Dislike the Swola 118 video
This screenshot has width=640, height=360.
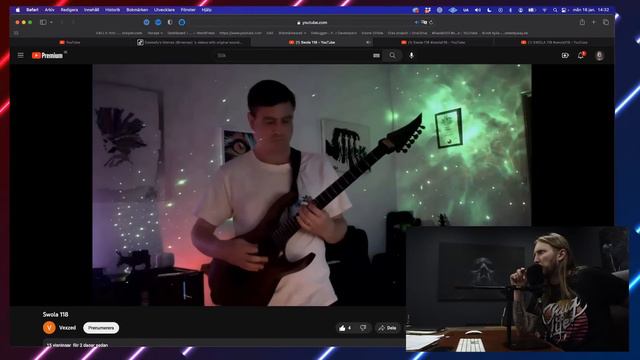pyautogui.click(x=363, y=328)
